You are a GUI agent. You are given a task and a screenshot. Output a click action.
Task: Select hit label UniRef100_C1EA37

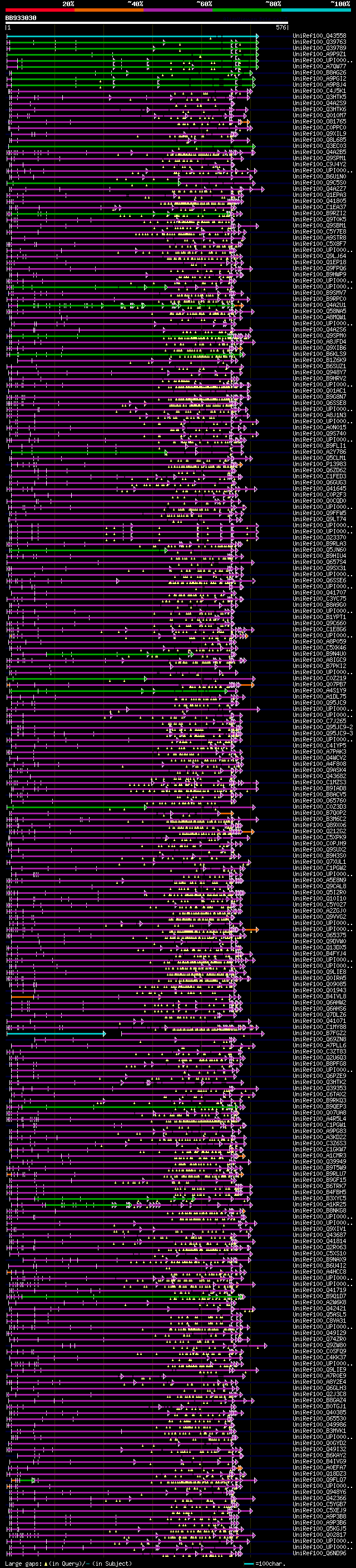(319, 207)
